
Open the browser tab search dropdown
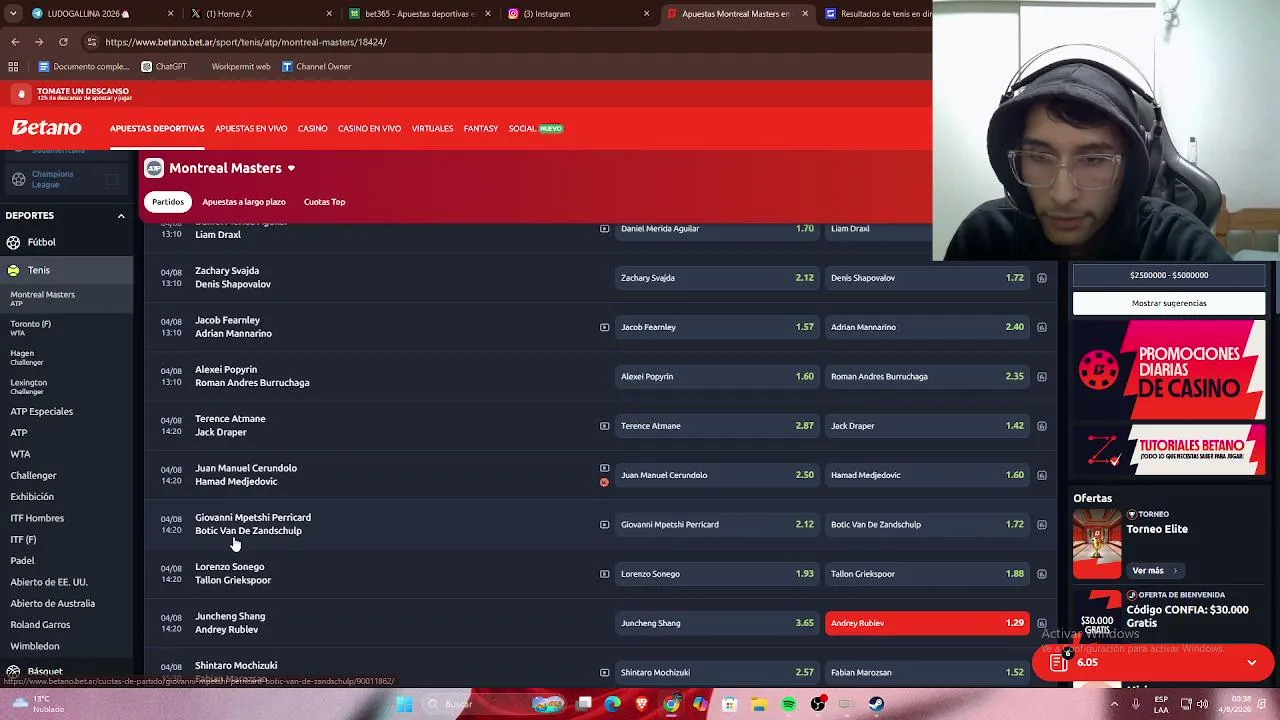13,14
